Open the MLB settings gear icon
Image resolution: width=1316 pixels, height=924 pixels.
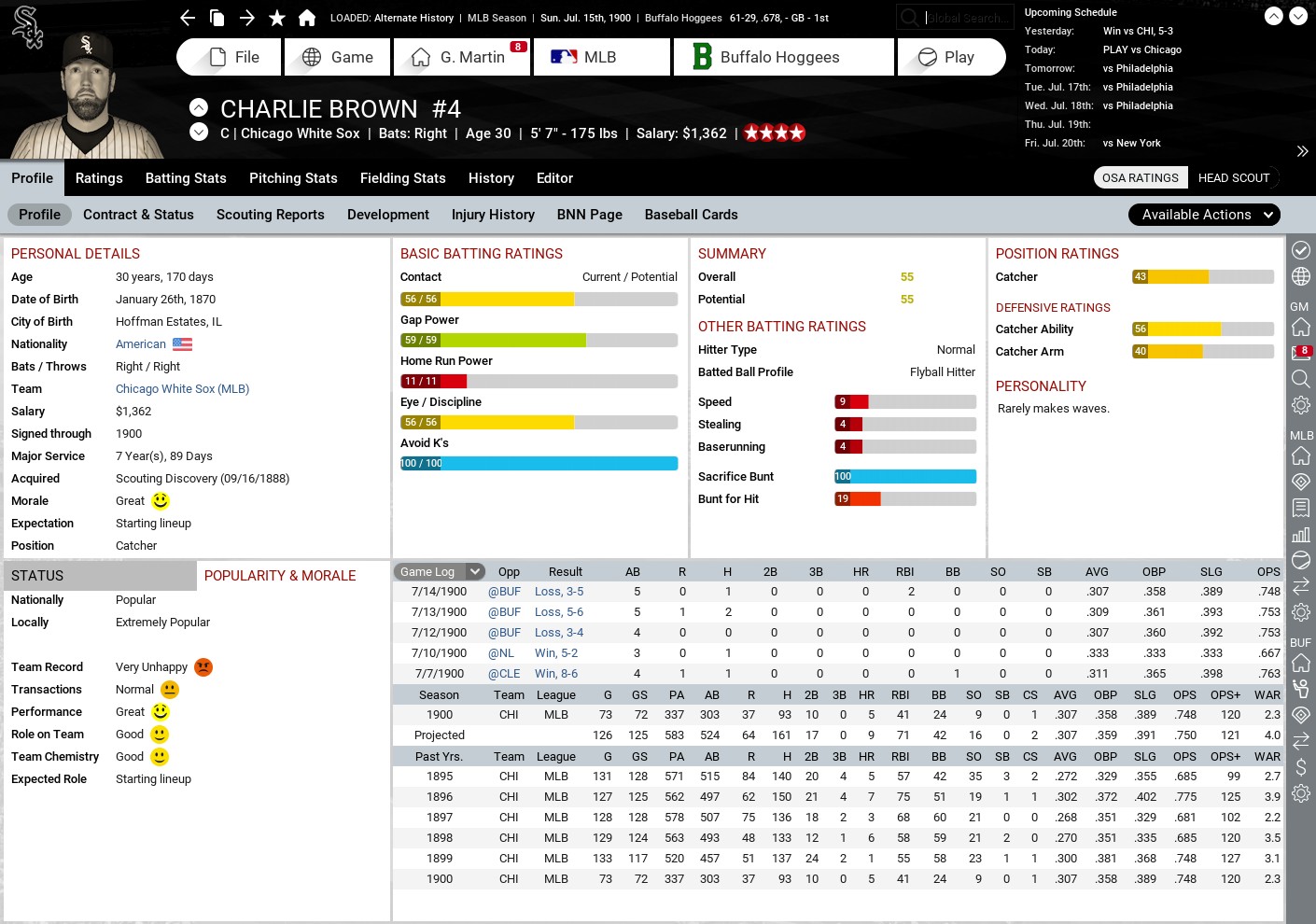pos(1301,612)
